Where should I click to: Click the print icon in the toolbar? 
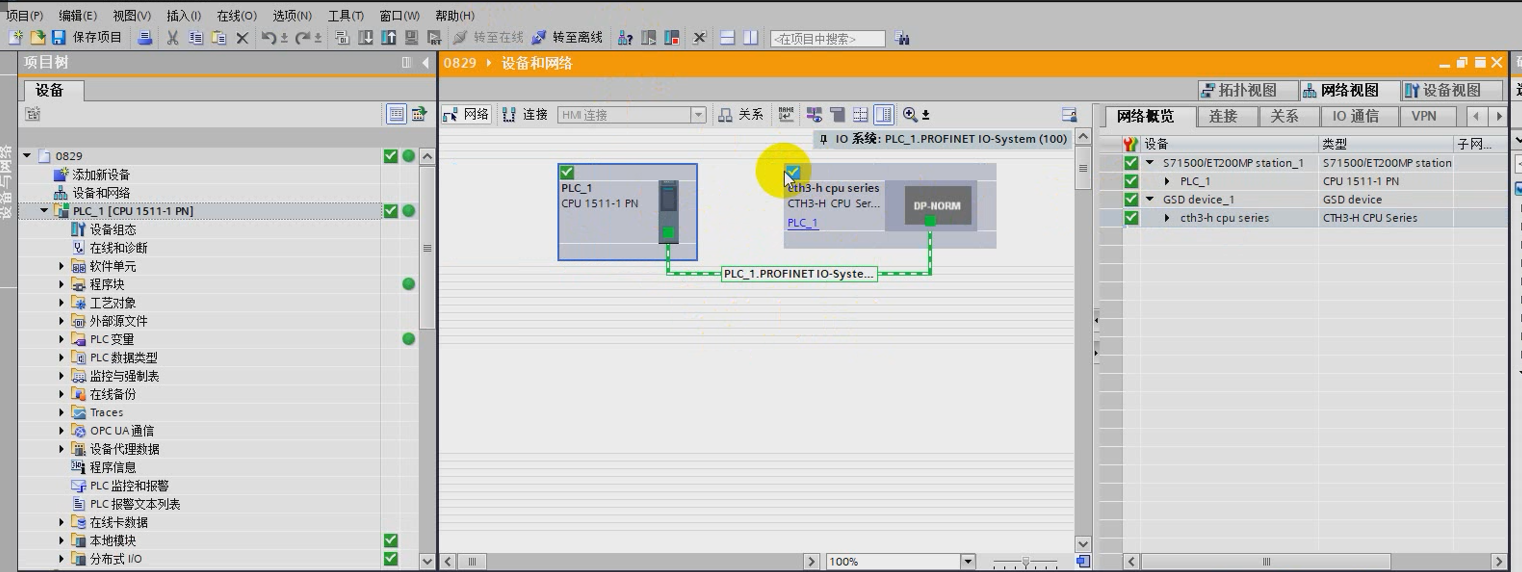coord(145,38)
